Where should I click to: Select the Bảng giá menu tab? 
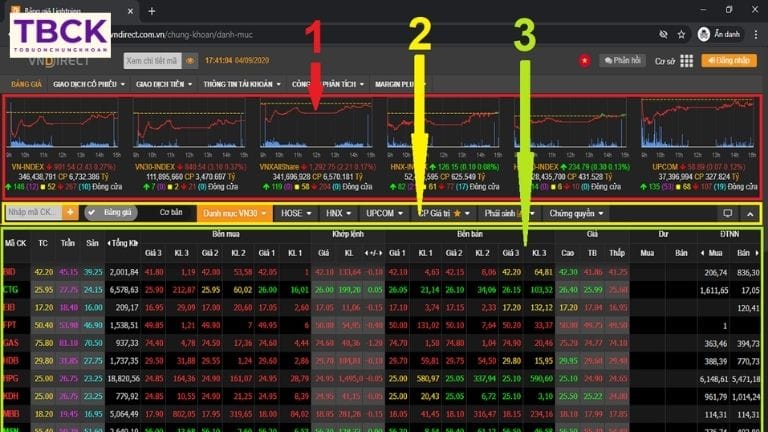tap(23, 84)
